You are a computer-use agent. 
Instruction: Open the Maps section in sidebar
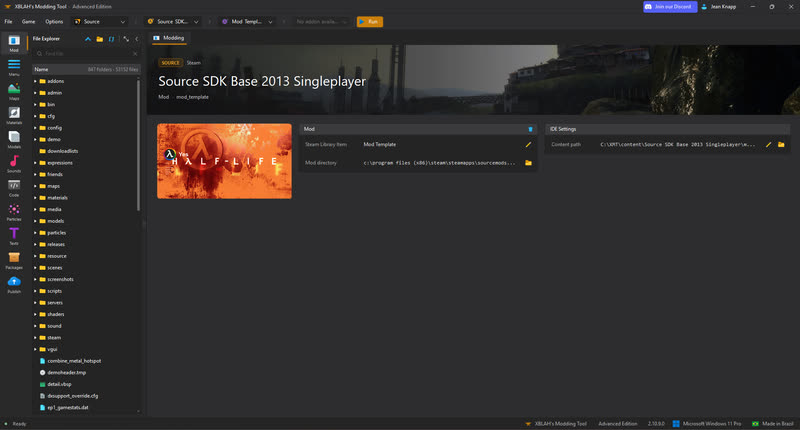click(14, 91)
